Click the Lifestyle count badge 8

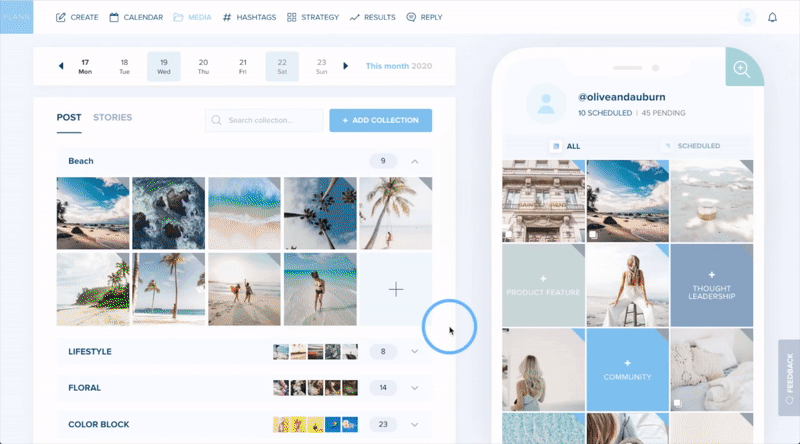pos(383,352)
